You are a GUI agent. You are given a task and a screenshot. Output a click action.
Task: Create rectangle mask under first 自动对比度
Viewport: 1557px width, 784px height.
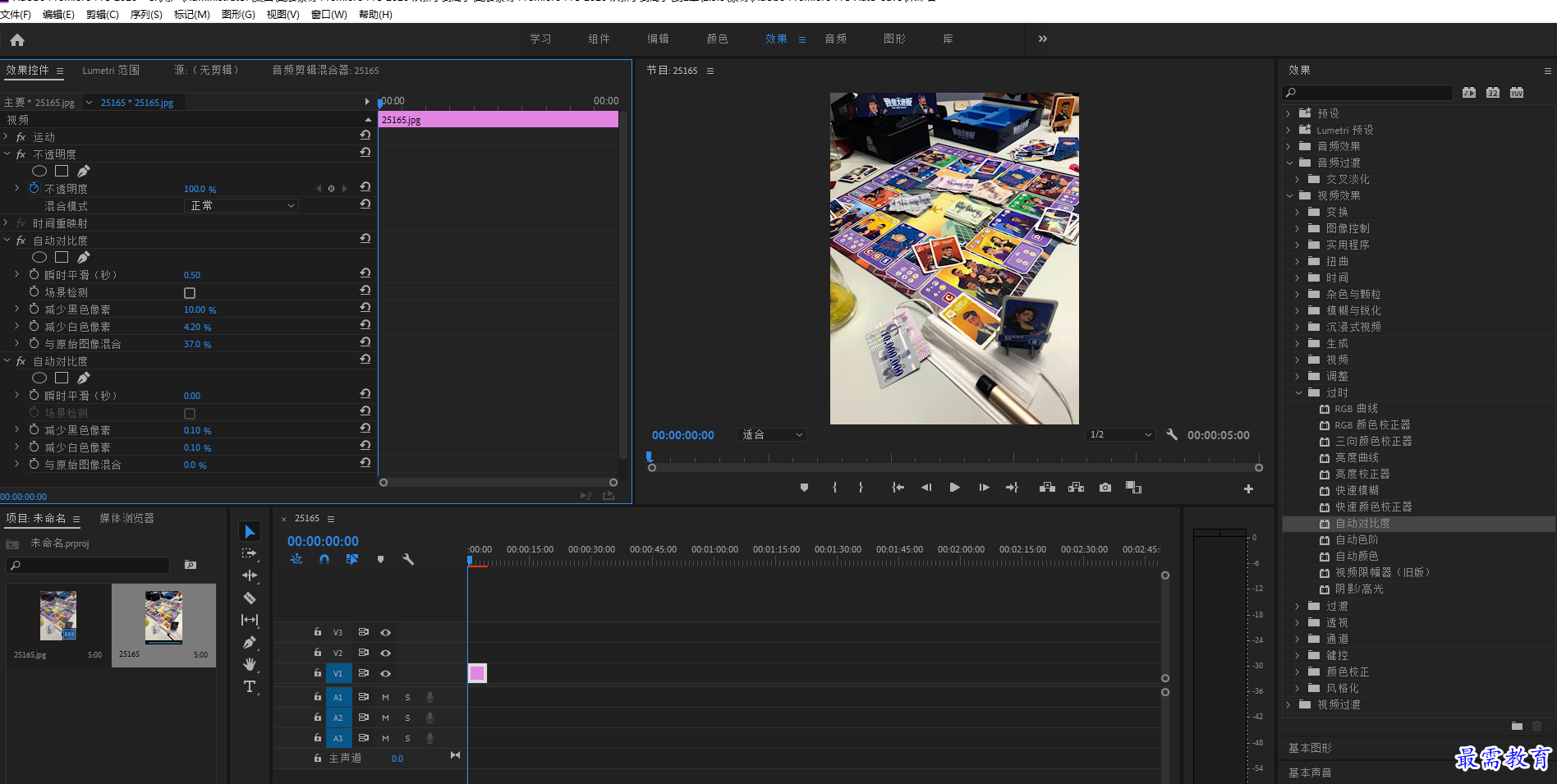coord(62,257)
